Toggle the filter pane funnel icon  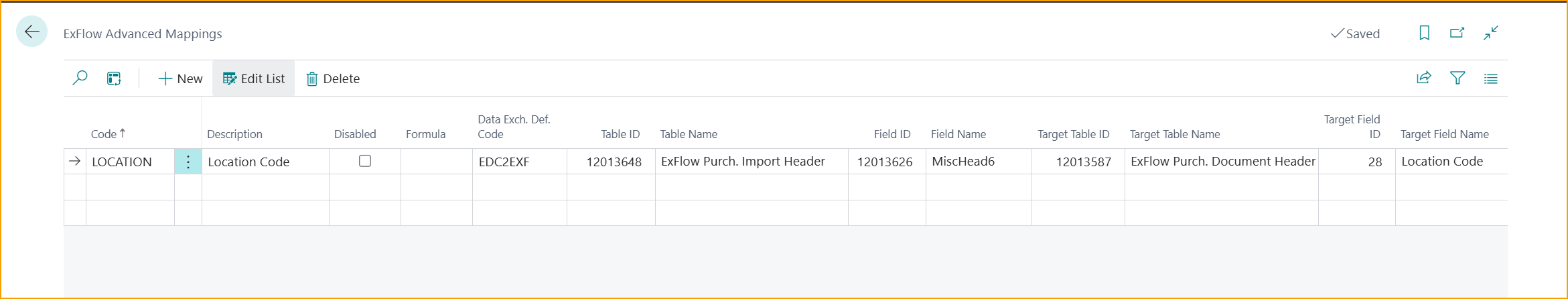click(1457, 78)
